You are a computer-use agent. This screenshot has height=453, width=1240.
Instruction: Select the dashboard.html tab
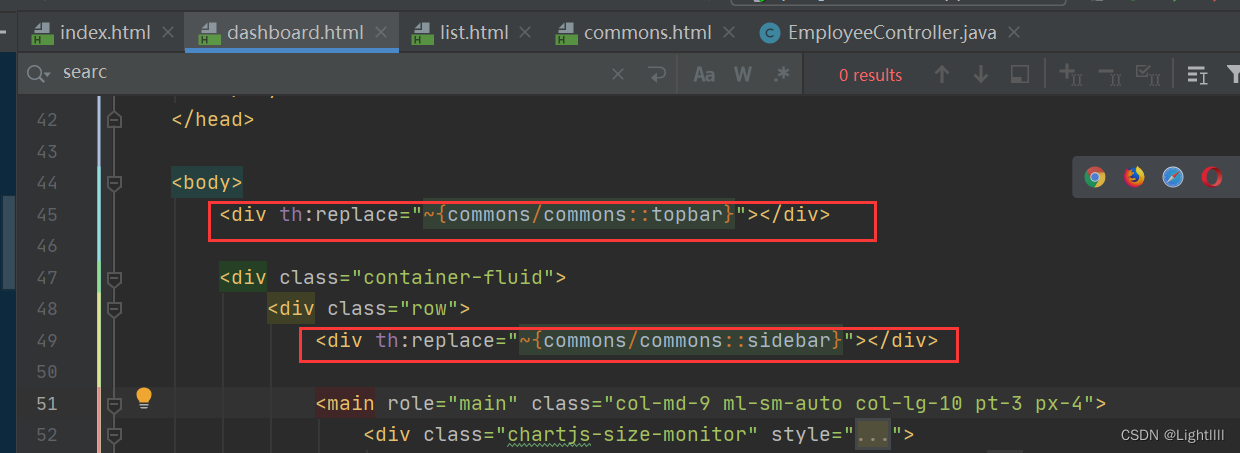[292, 33]
